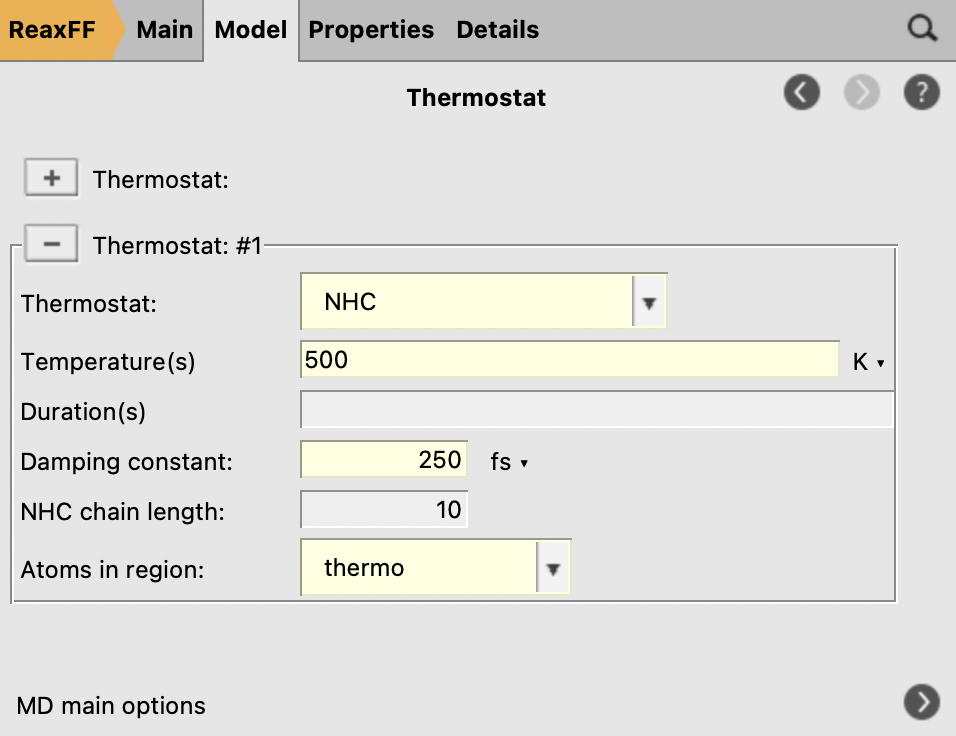Open the Properties tab
This screenshot has width=956, height=736.
point(371,30)
